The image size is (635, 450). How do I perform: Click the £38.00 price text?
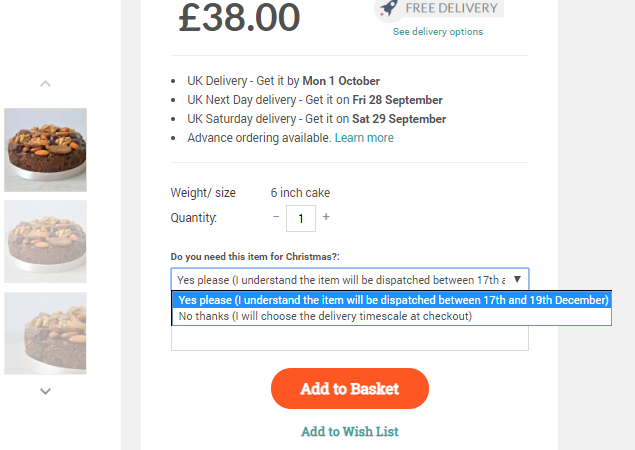(x=239, y=18)
